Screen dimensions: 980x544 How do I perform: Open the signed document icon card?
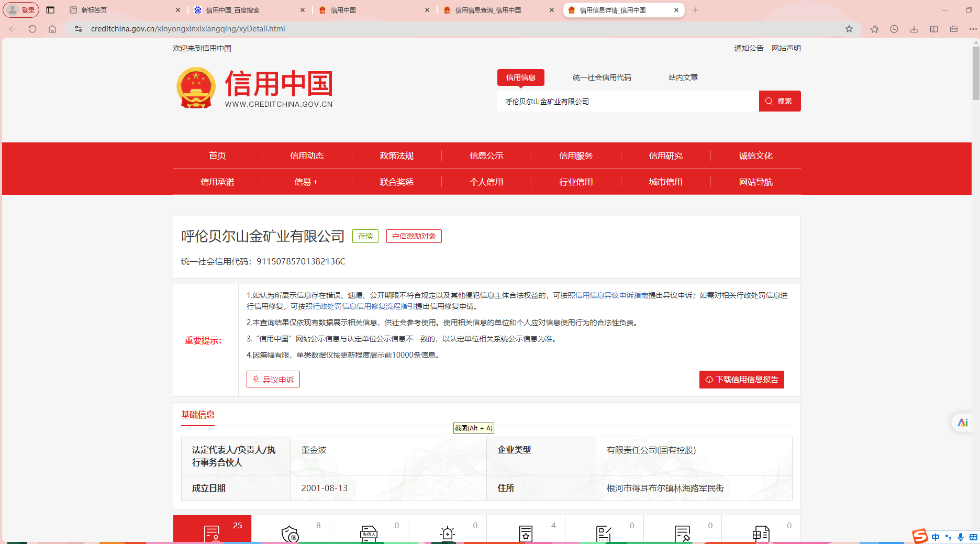pyautogui.click(x=682, y=528)
